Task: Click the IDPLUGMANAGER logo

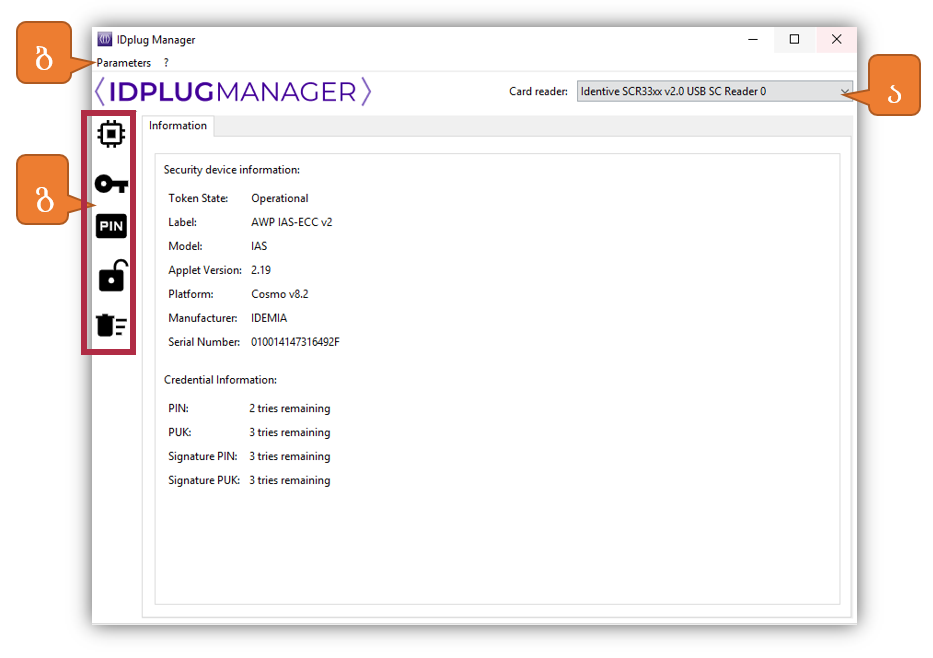Action: click(x=232, y=92)
